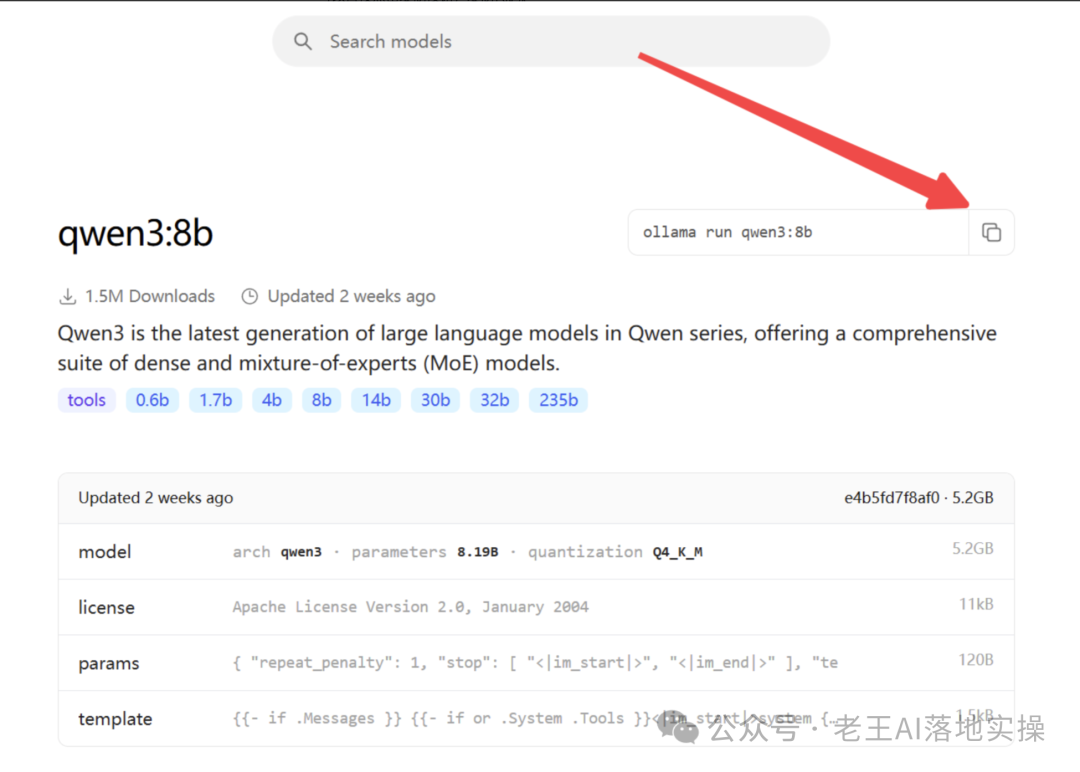1080x772 pixels.
Task: Select the 14b variant pill
Action: (x=375, y=399)
